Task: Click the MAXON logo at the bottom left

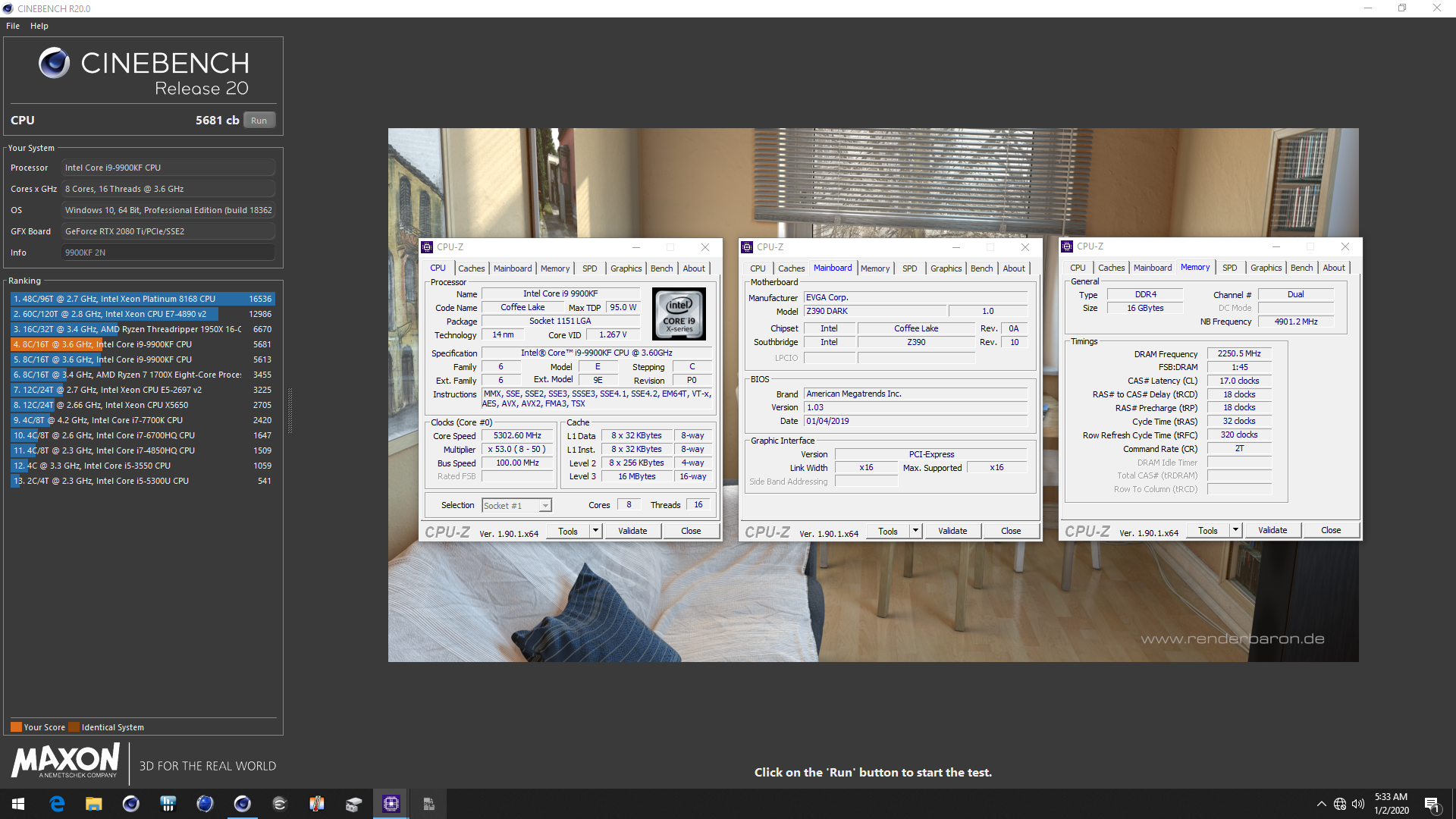Action: click(65, 761)
